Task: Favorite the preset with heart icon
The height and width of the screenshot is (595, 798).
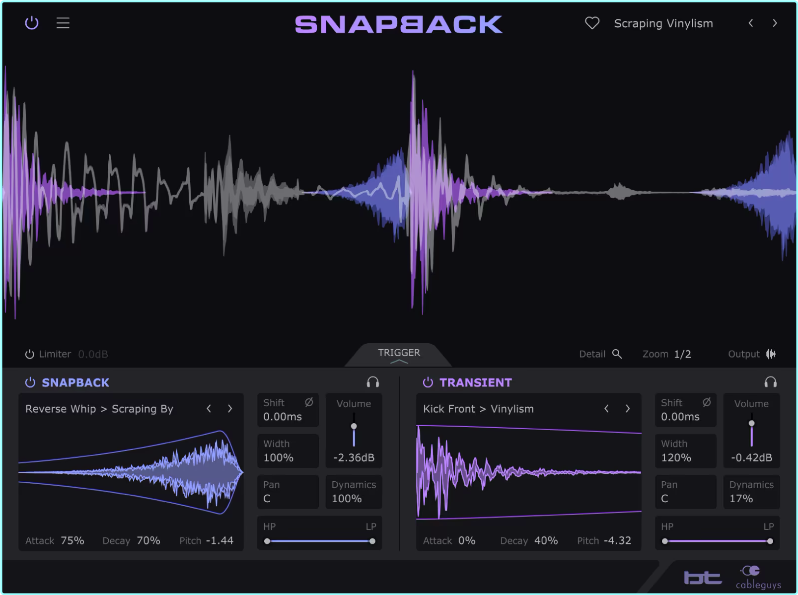Action: (x=592, y=23)
